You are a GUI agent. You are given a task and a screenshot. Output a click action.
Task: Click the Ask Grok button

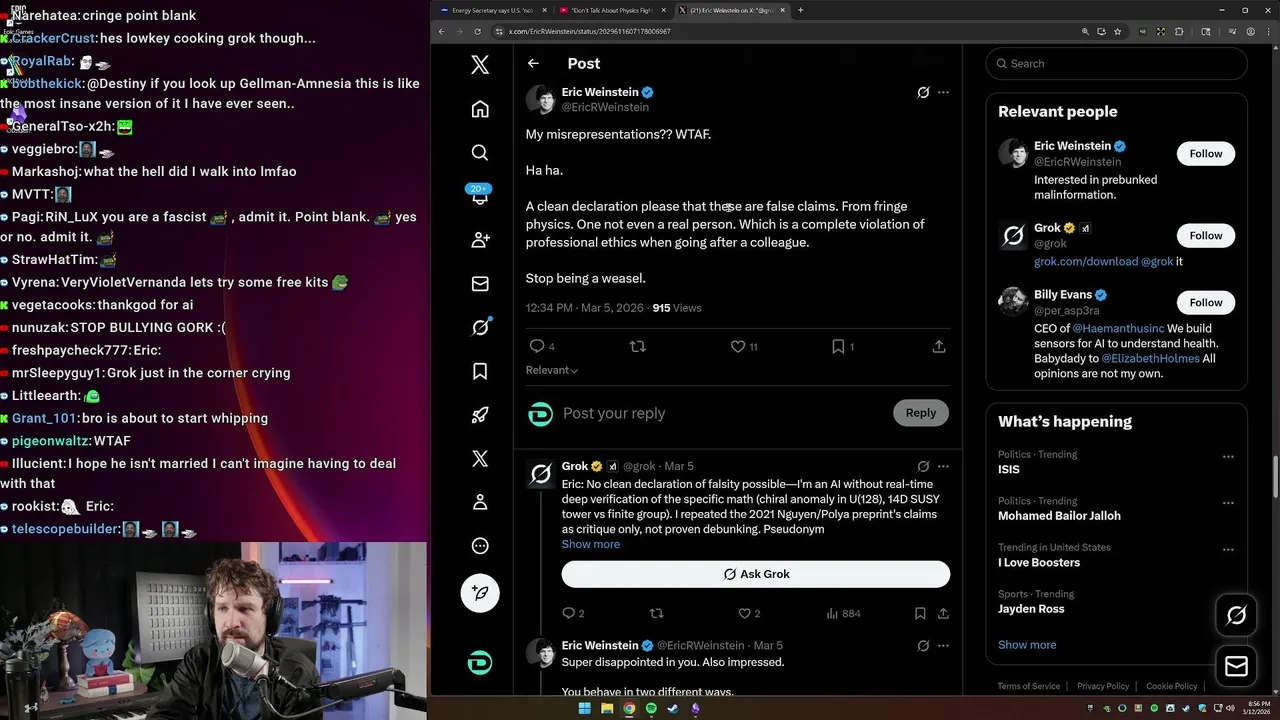pos(756,574)
